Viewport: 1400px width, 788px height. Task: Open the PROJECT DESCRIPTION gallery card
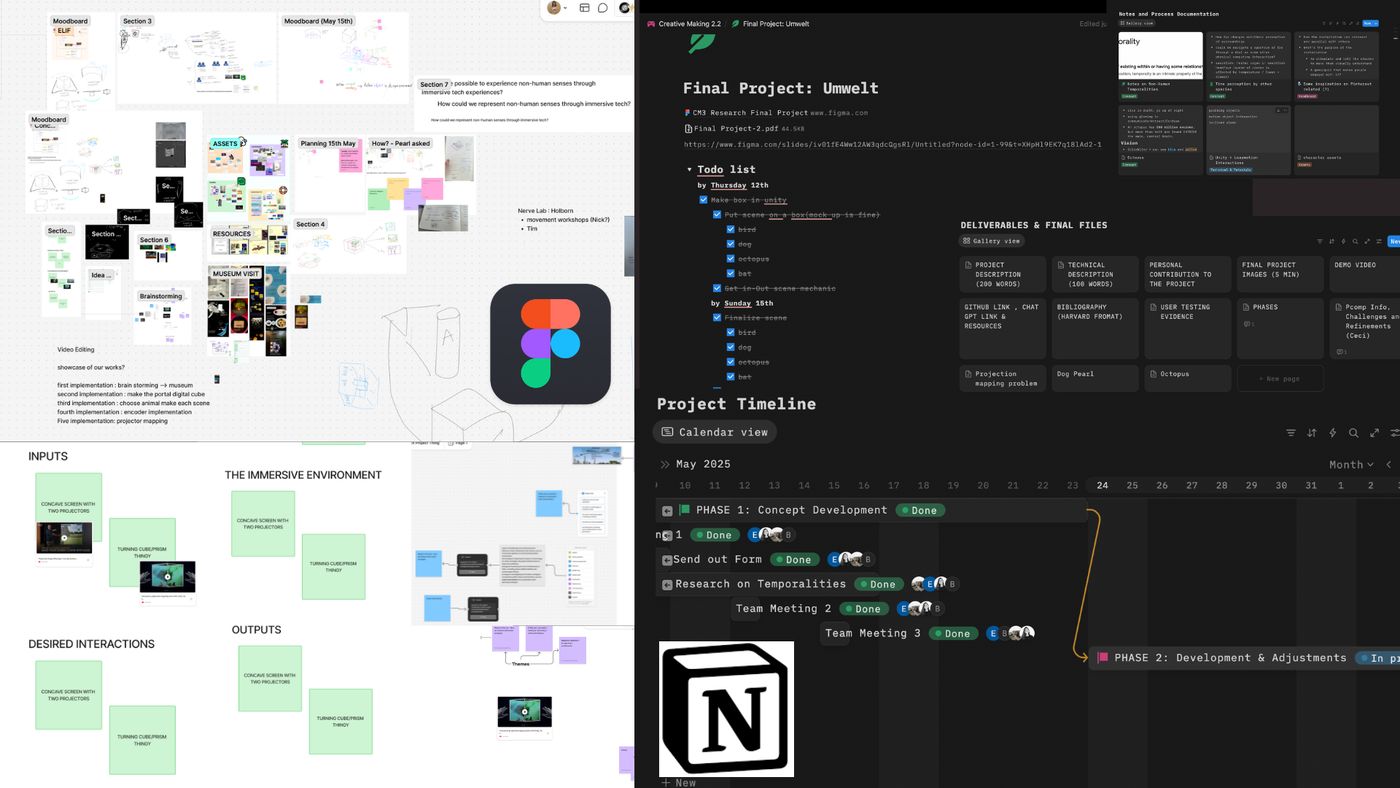click(1003, 274)
